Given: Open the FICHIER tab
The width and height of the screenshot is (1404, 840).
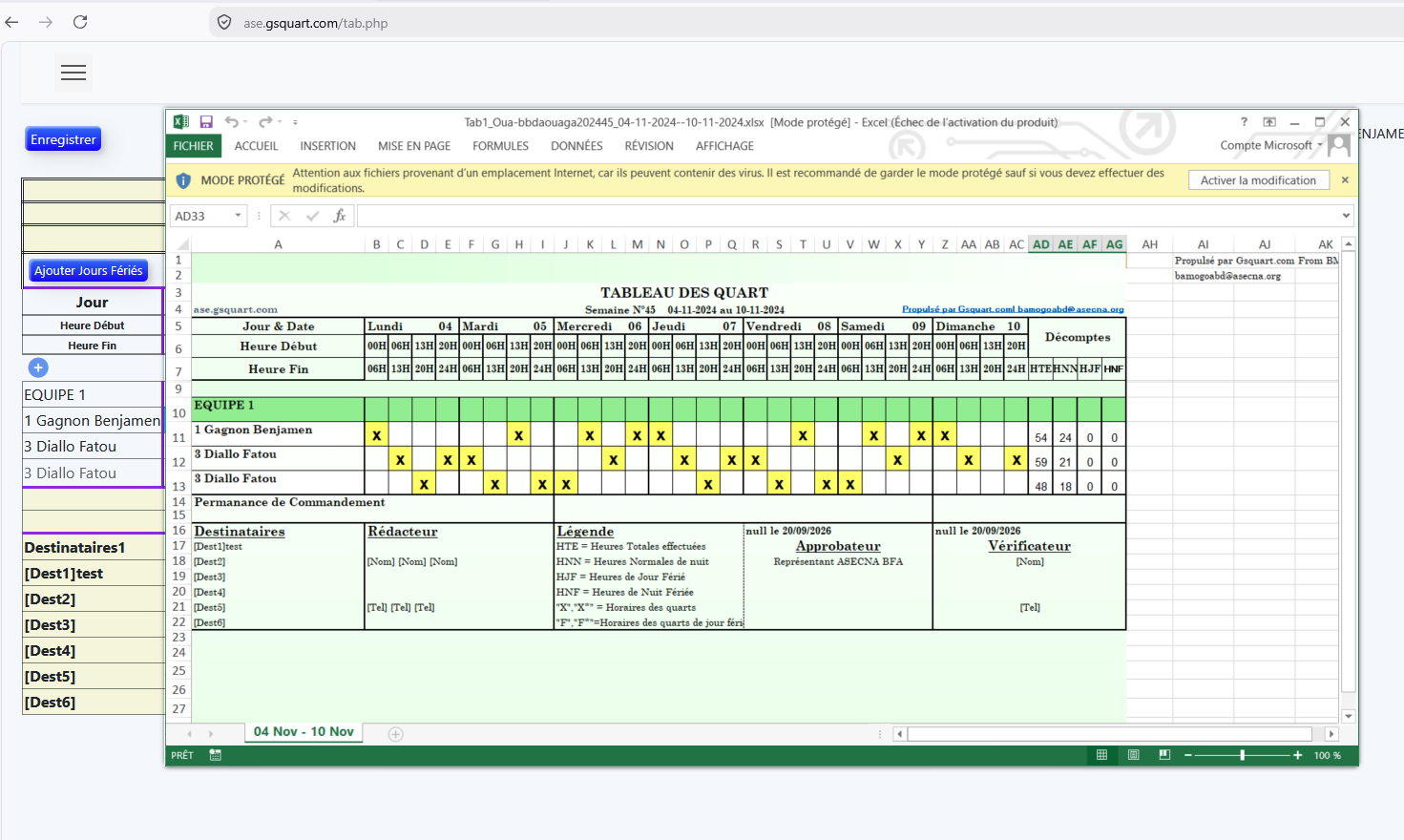Looking at the screenshot, I should (194, 146).
